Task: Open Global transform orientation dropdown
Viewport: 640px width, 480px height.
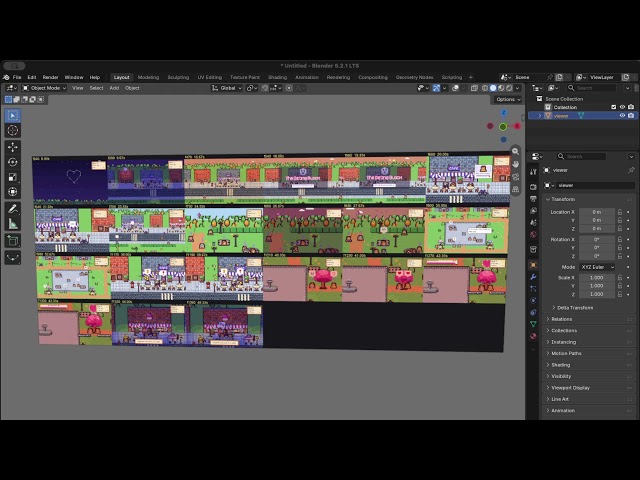Action: 227,88
